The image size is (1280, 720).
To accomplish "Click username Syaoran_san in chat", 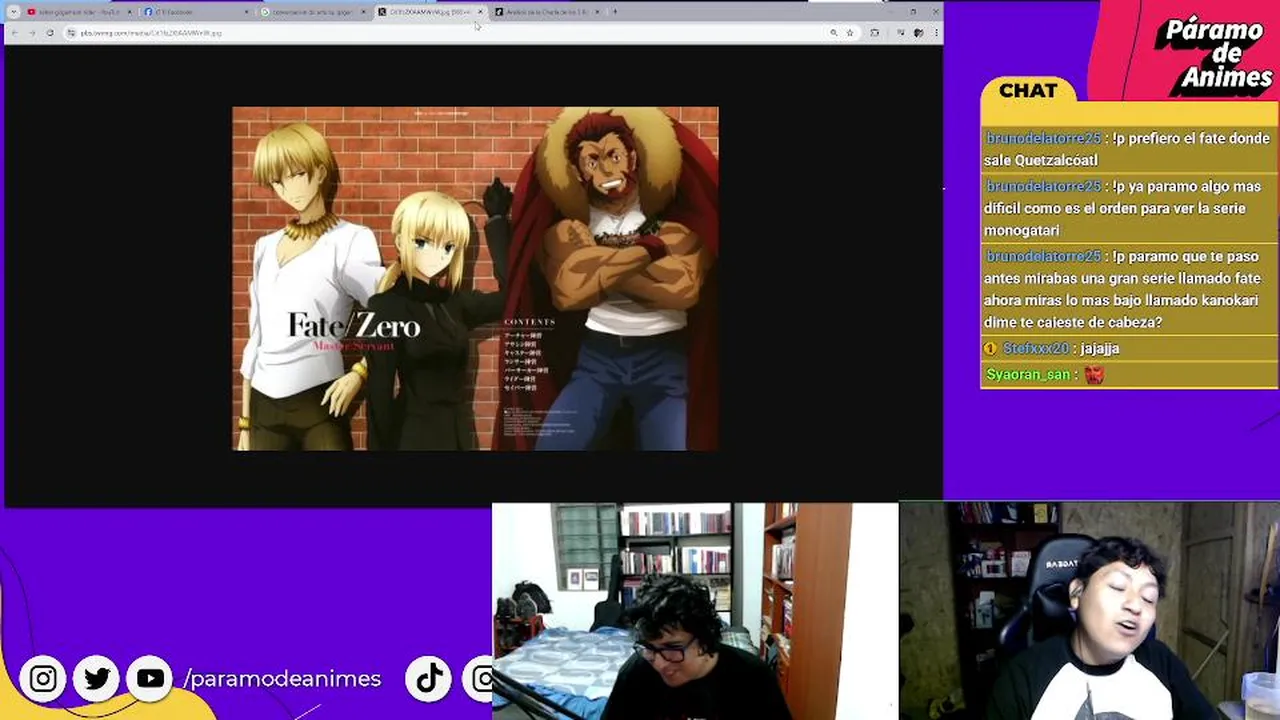I will click(x=1028, y=374).
